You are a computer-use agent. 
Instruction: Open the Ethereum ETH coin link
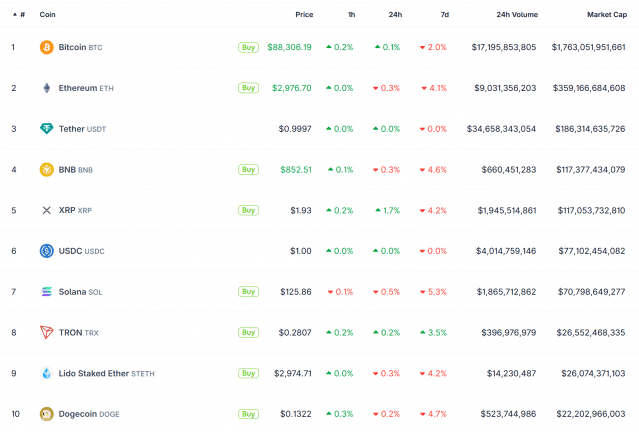[x=86, y=88]
